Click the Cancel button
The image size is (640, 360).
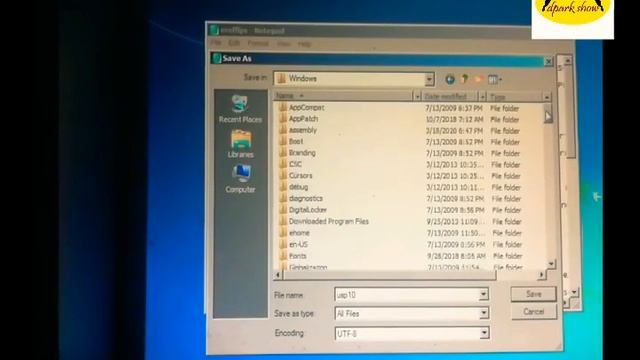point(534,312)
